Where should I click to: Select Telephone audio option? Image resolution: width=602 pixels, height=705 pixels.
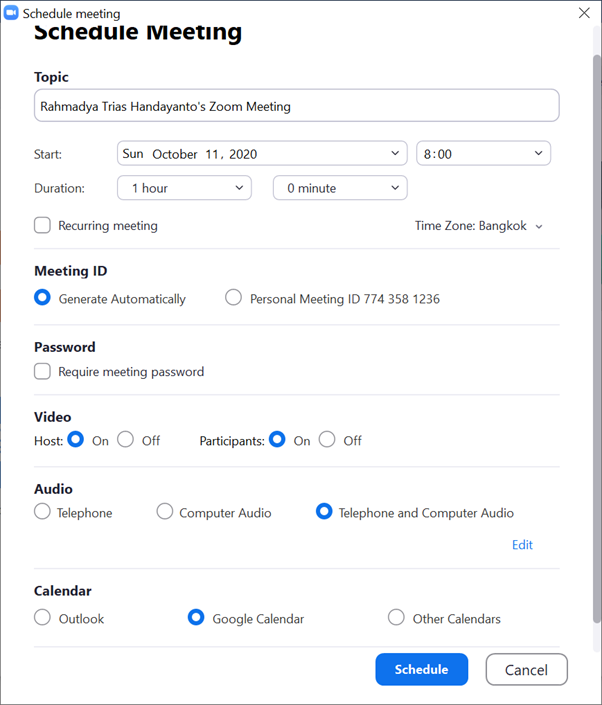[43, 512]
